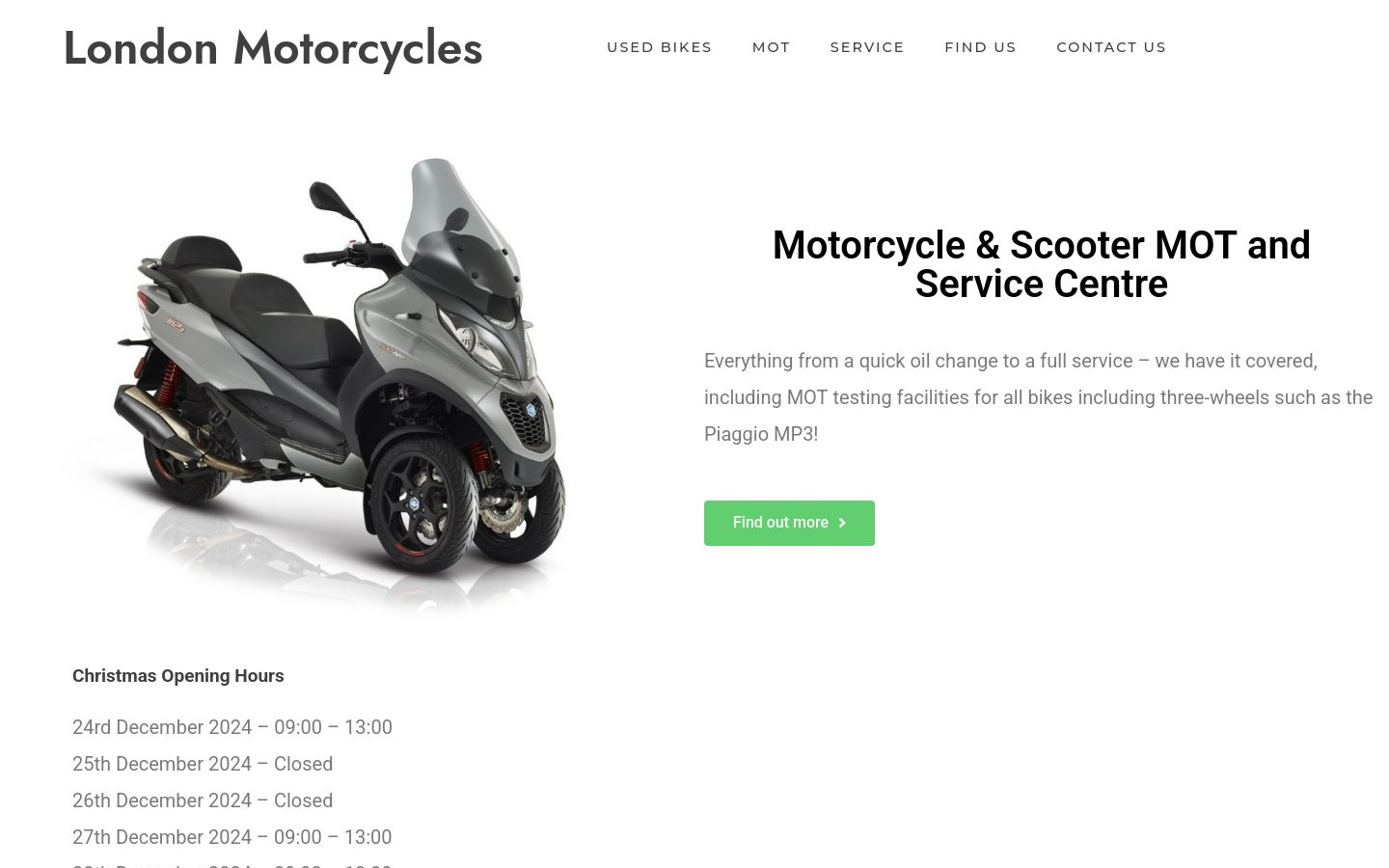1389x868 pixels.
Task: Open the Used Bikes menu item
Action: (x=660, y=47)
